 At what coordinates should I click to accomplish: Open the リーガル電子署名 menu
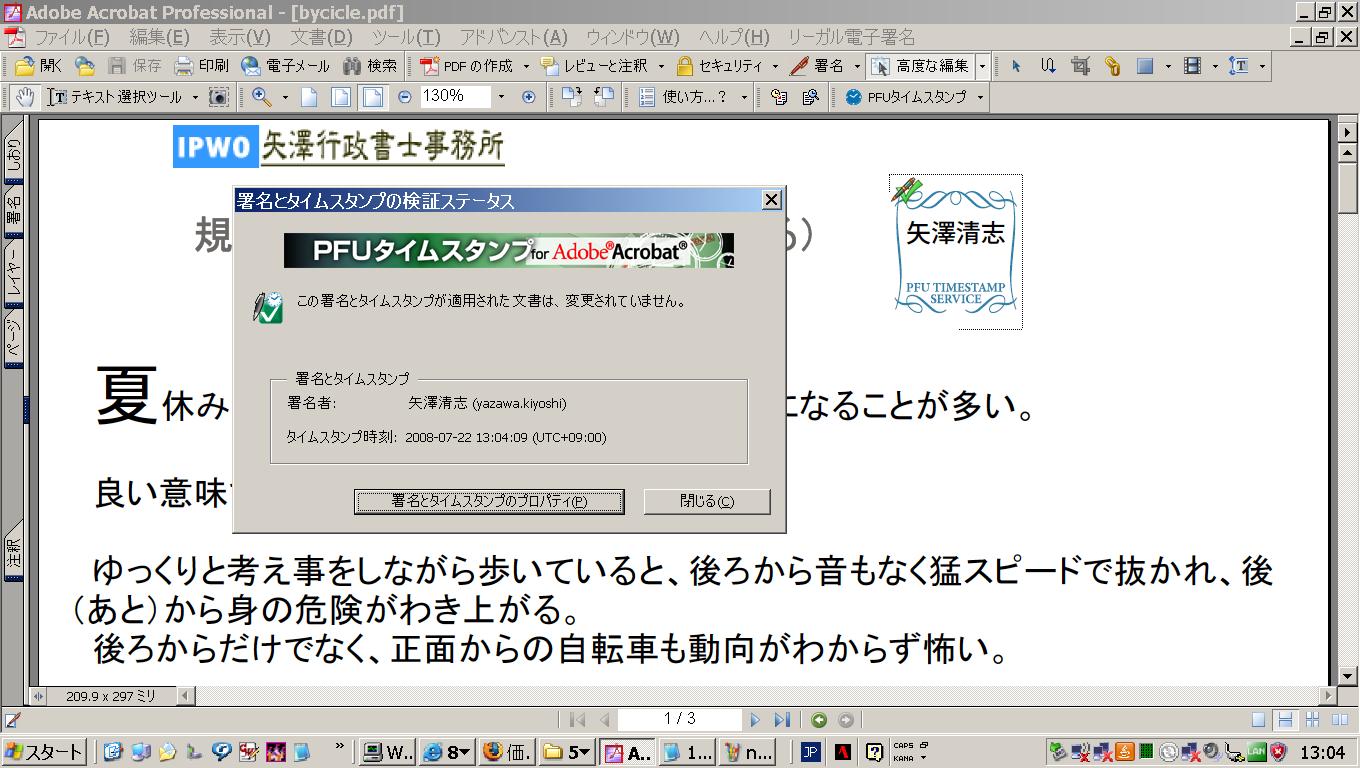pos(850,37)
